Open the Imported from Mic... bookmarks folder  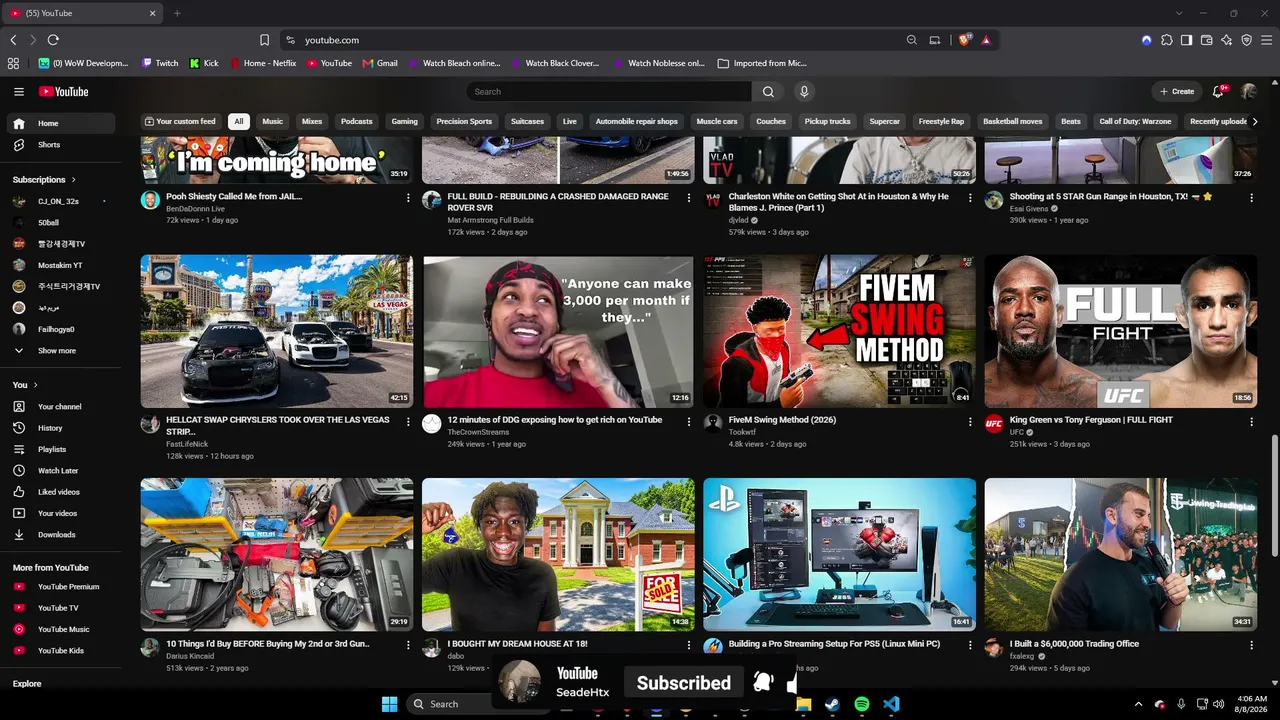pos(762,63)
